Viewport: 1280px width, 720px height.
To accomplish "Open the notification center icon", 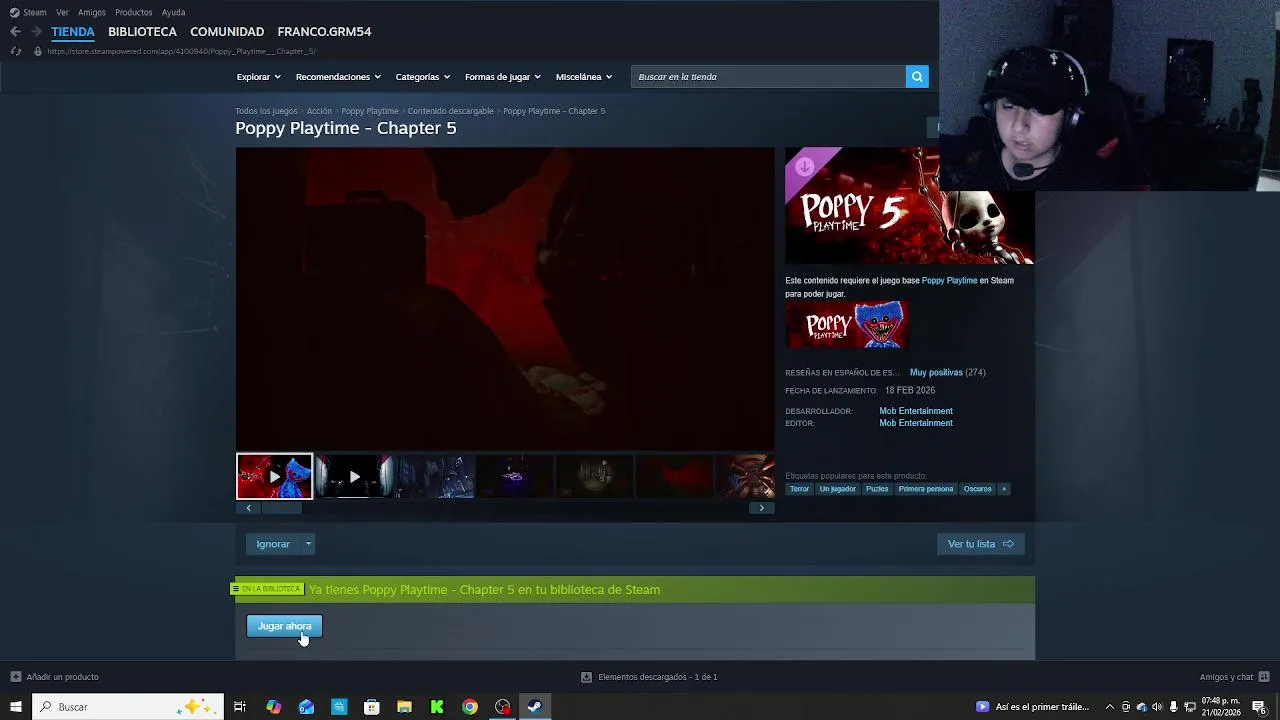I will click(1260, 707).
